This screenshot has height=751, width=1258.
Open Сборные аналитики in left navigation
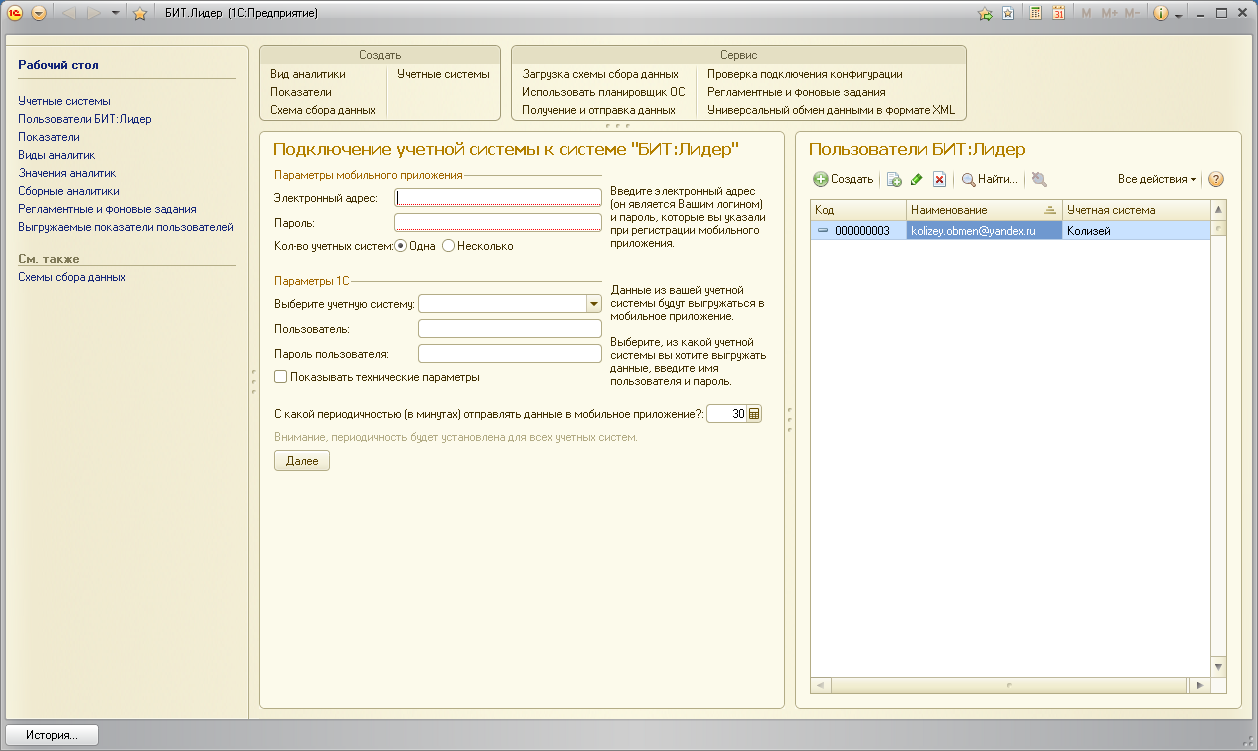coord(69,191)
